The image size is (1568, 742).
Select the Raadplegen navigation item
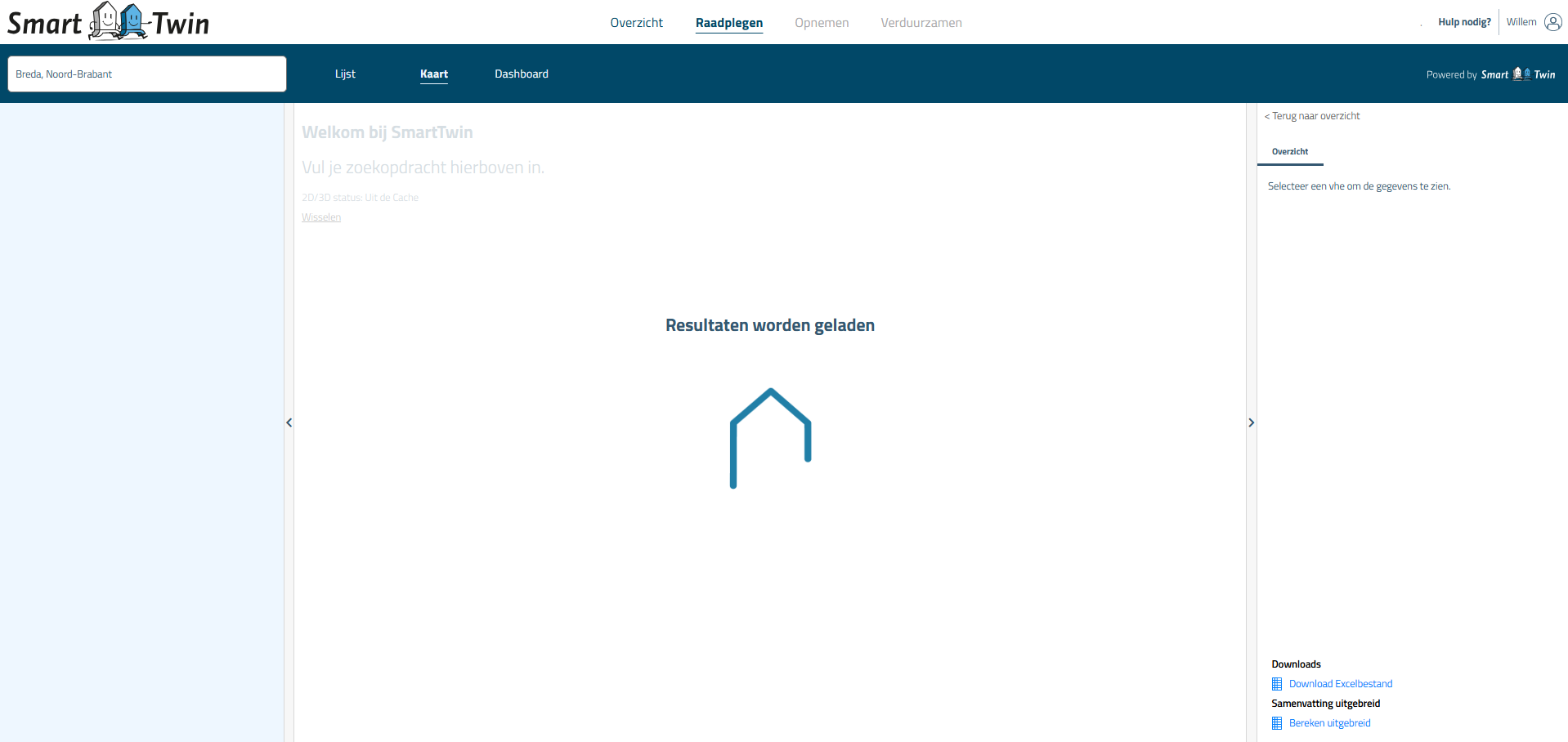(x=728, y=23)
